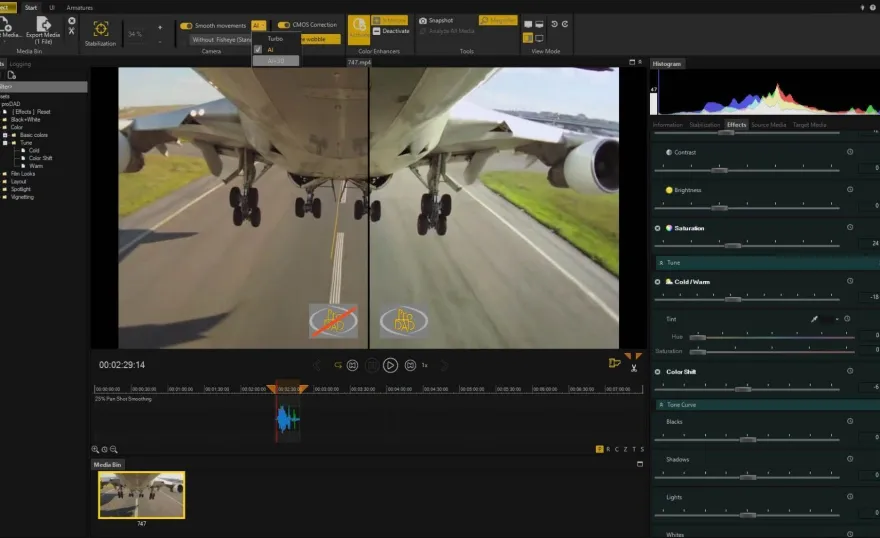Click the right orange out-point marker
The image size is (880, 538).
point(303,389)
